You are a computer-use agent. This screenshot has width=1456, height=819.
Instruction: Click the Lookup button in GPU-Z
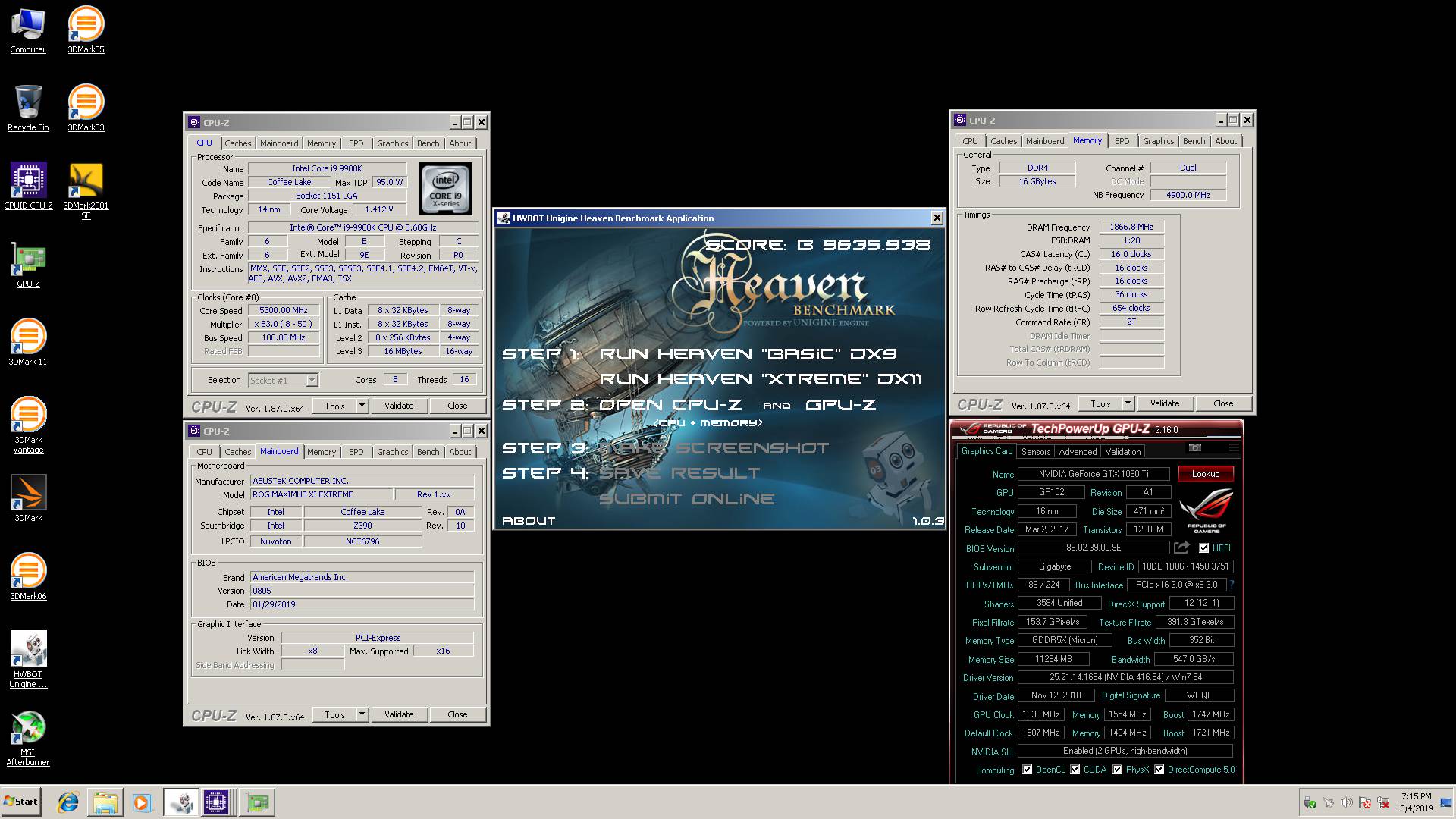pos(1206,474)
